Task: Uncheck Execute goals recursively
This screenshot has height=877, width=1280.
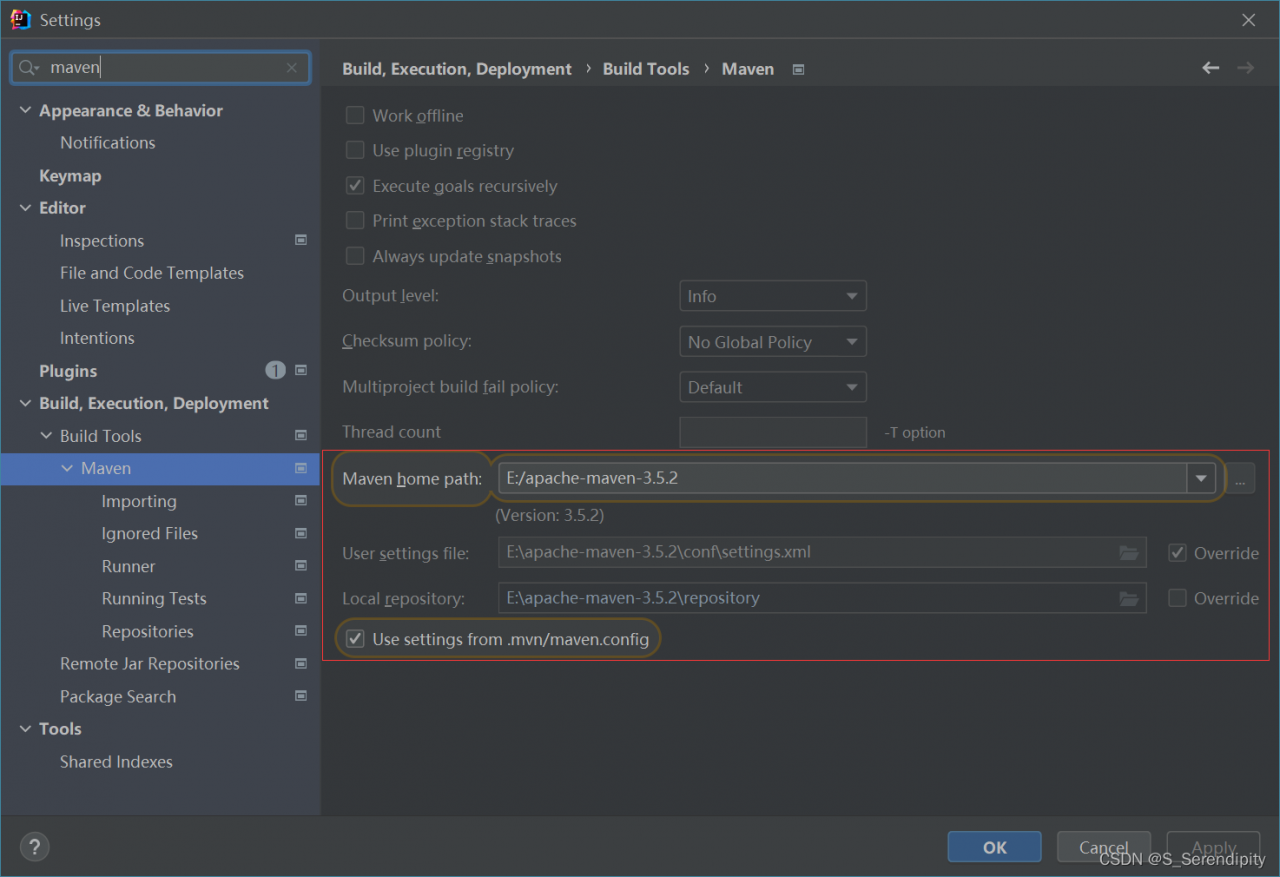Action: (x=355, y=186)
